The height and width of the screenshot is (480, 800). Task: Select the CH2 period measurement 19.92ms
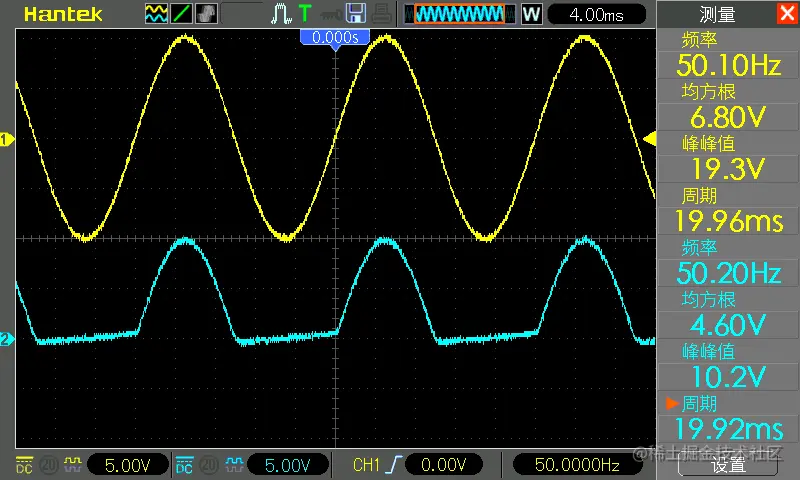click(729, 429)
